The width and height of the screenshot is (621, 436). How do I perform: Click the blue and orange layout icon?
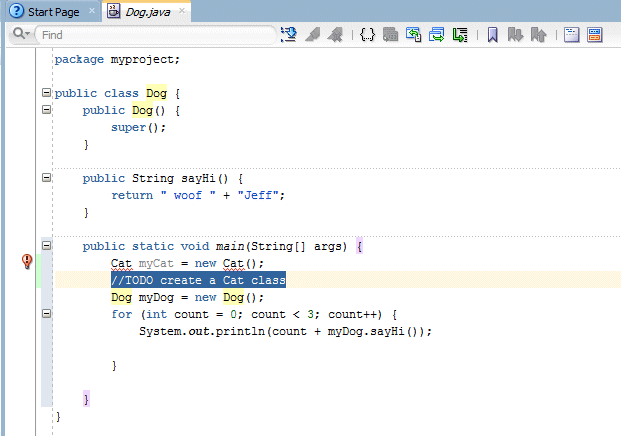[594, 34]
